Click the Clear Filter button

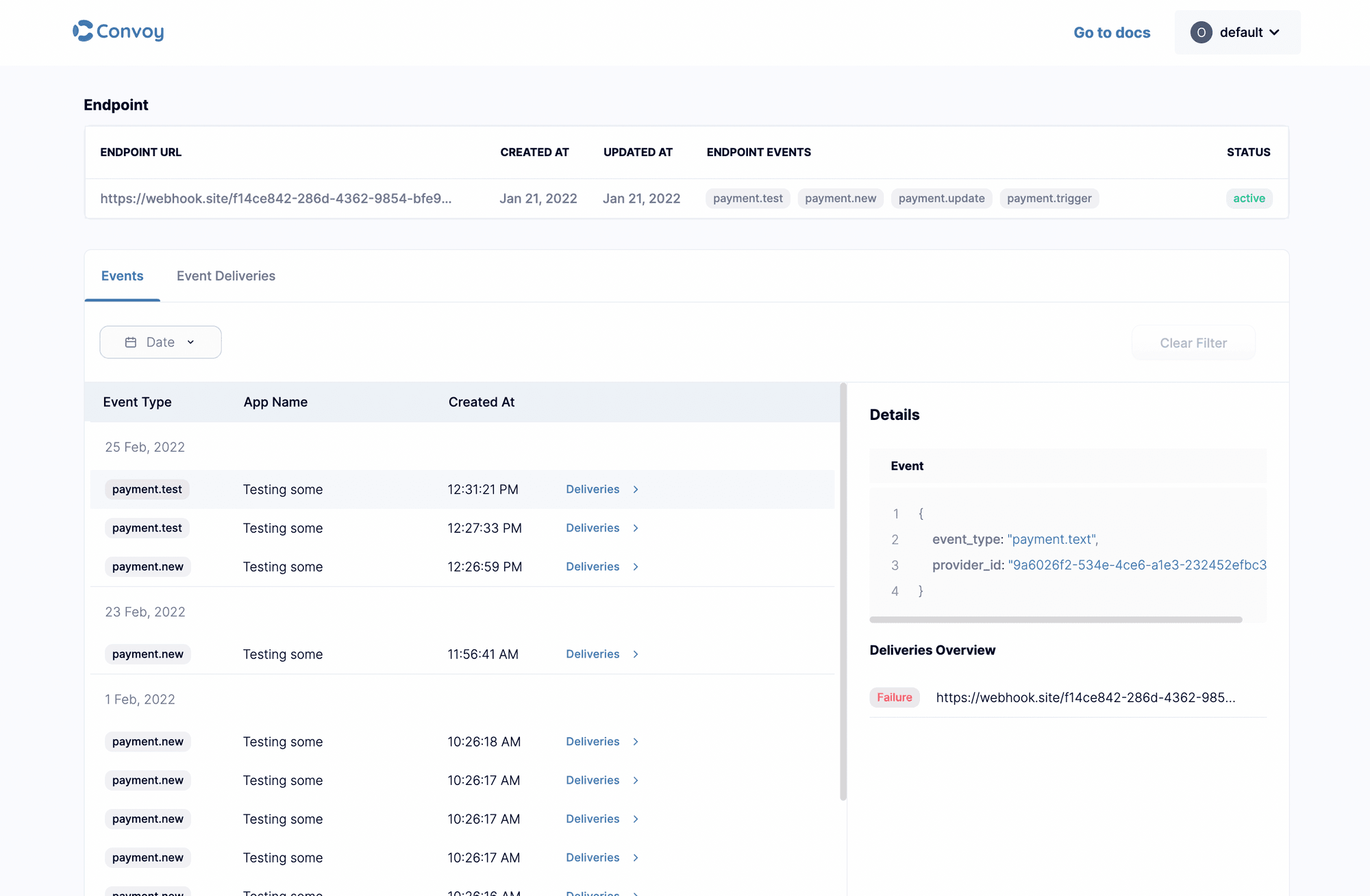pyautogui.click(x=1193, y=343)
